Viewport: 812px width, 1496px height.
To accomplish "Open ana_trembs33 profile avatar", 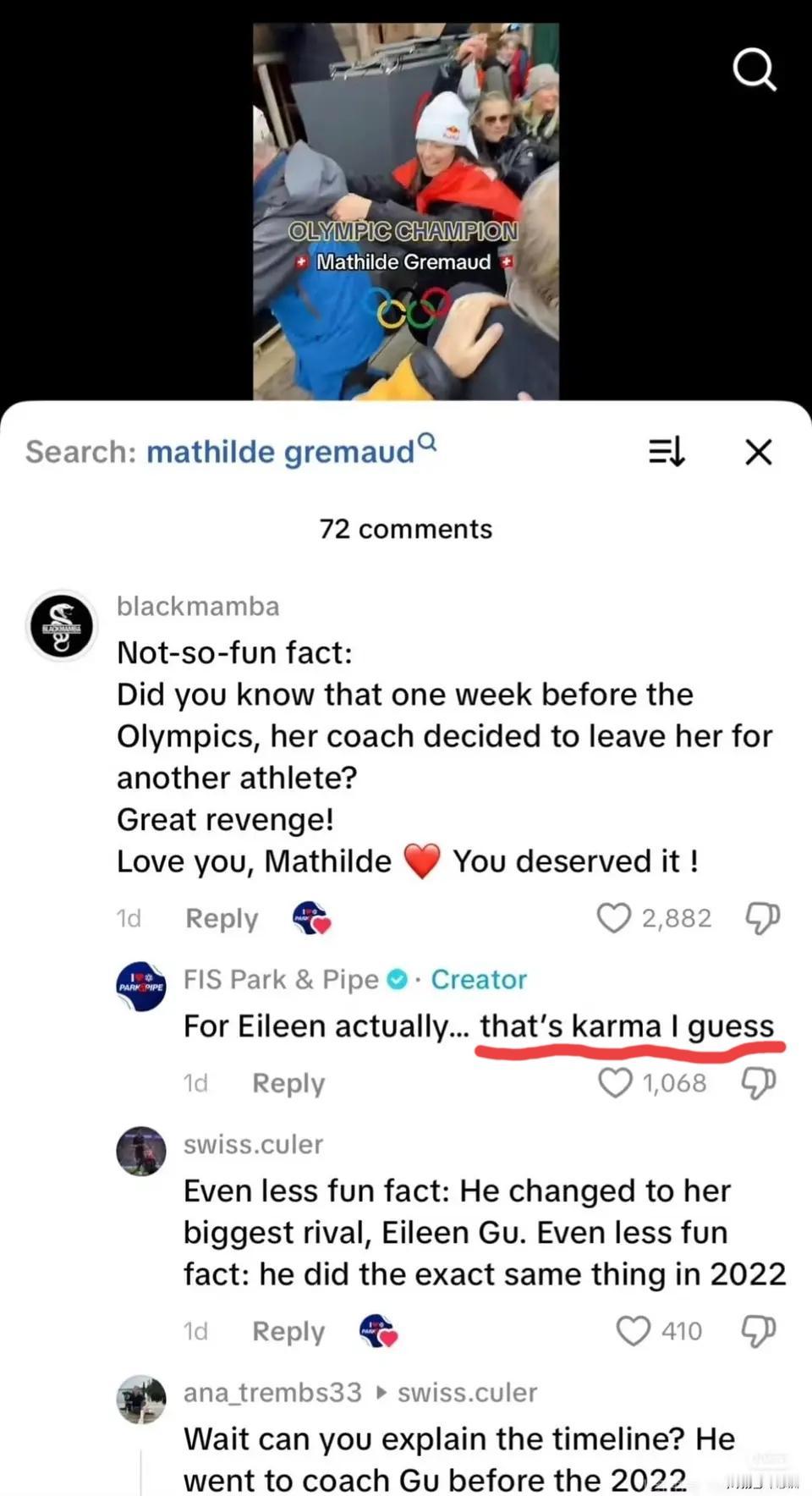I will [x=140, y=1400].
